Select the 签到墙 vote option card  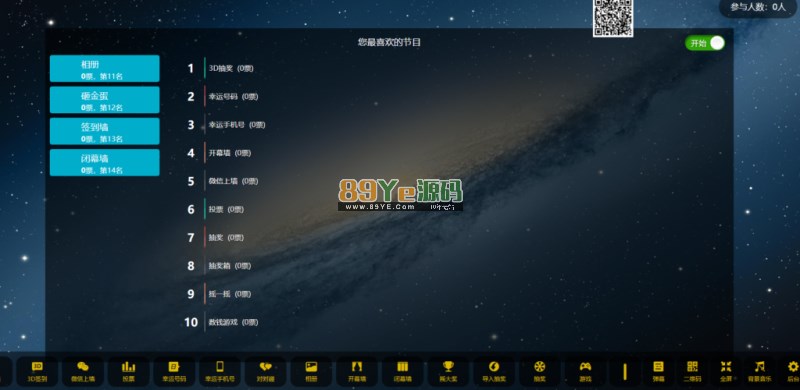click(x=105, y=131)
